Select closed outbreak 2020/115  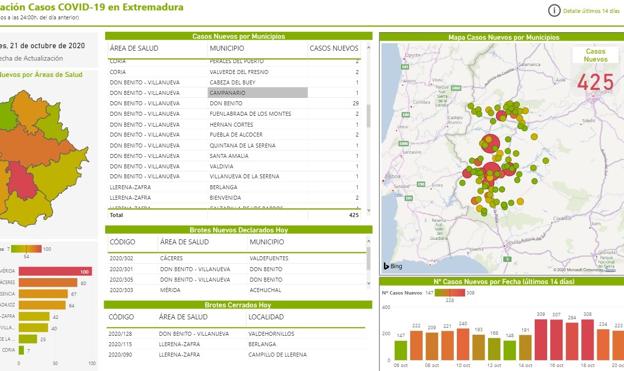coord(120,344)
